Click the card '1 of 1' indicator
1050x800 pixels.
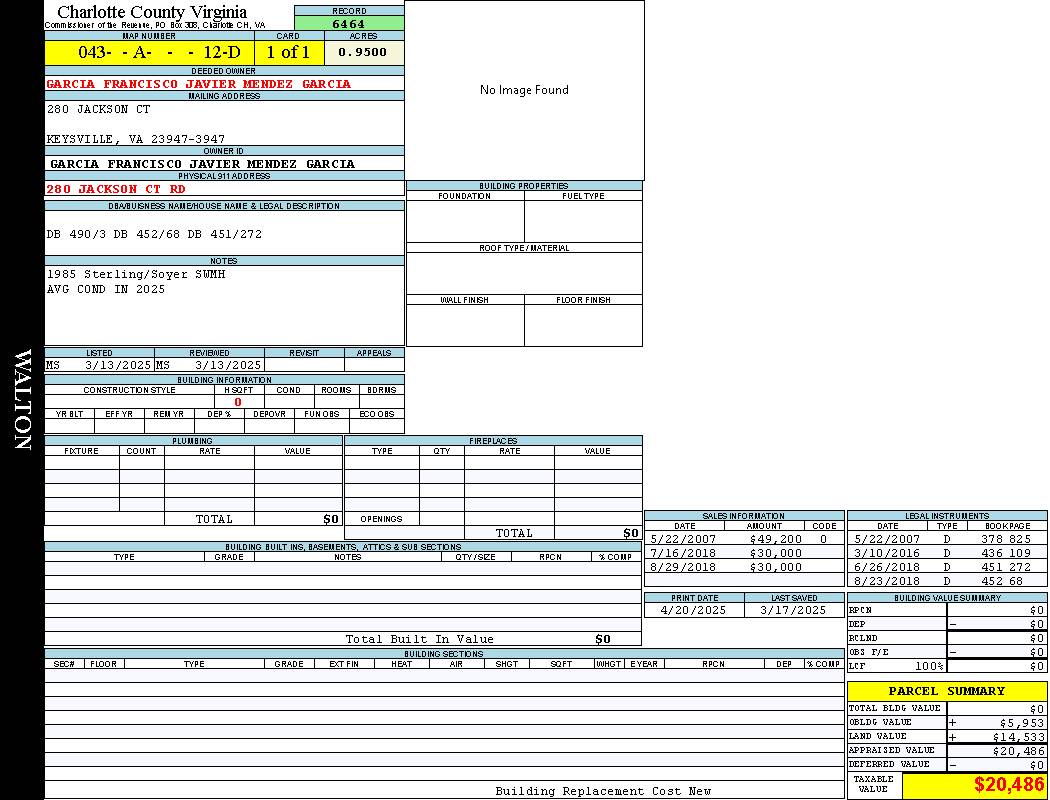(x=288, y=52)
